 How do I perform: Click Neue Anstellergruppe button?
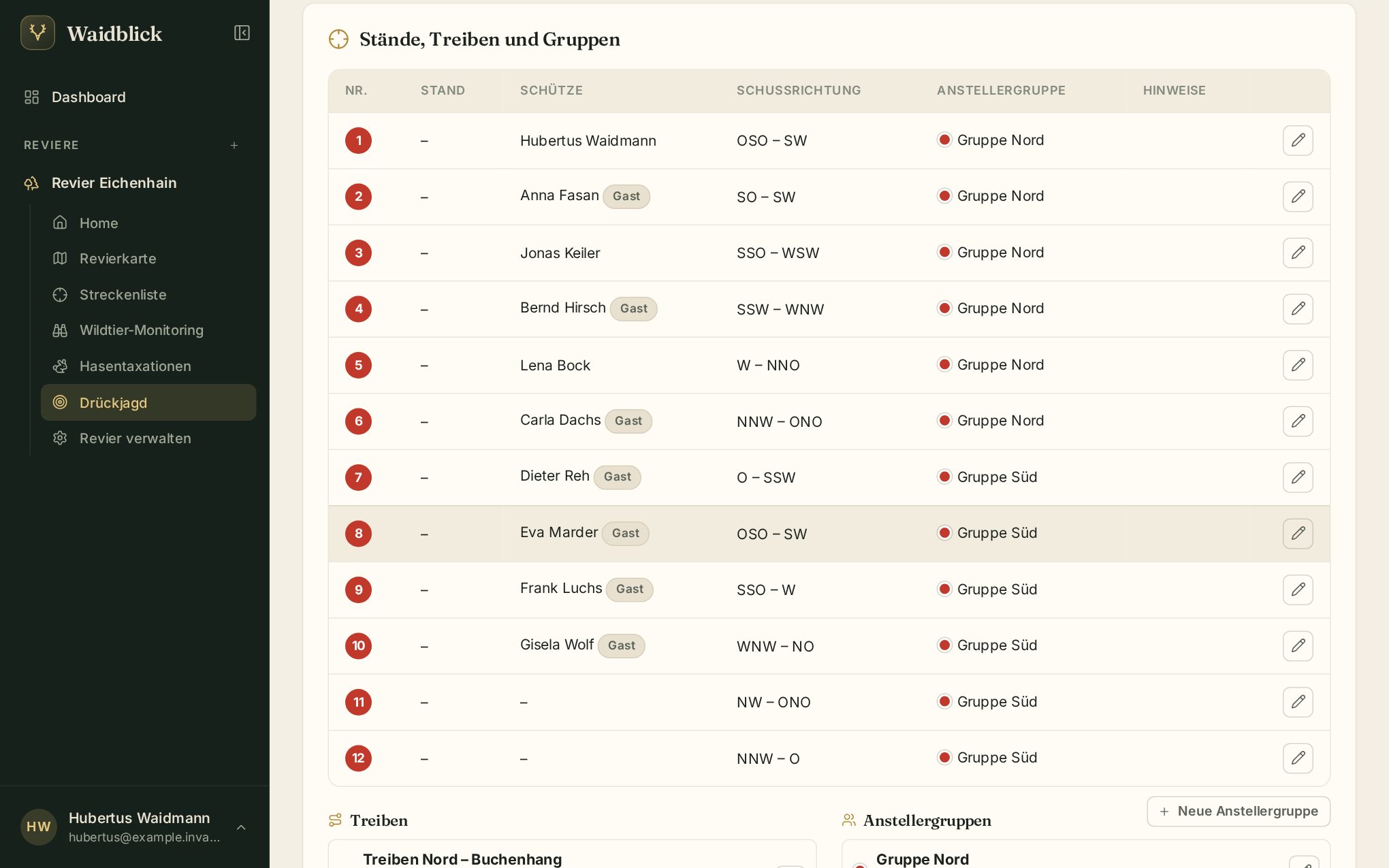click(1238, 811)
